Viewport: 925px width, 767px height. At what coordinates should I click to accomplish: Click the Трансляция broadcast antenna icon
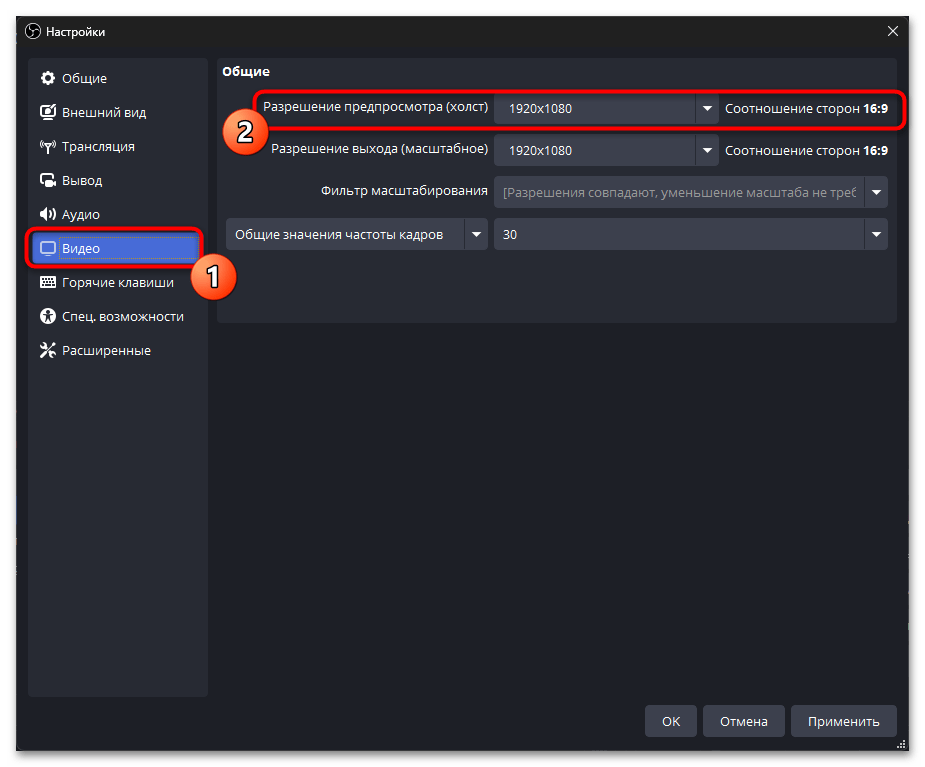point(47,147)
